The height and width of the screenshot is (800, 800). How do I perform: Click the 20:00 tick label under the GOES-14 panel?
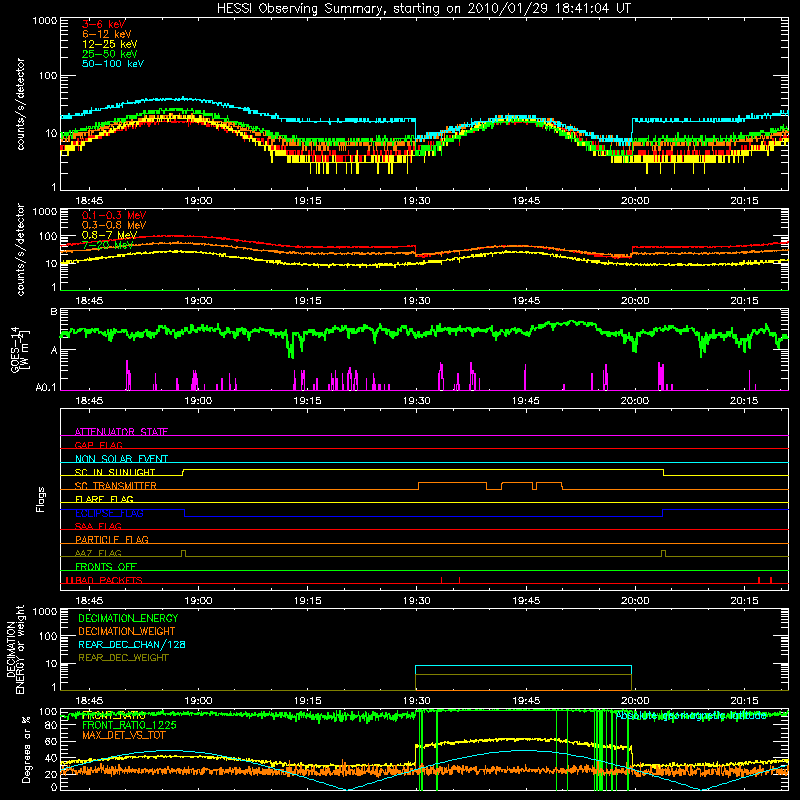pos(635,401)
